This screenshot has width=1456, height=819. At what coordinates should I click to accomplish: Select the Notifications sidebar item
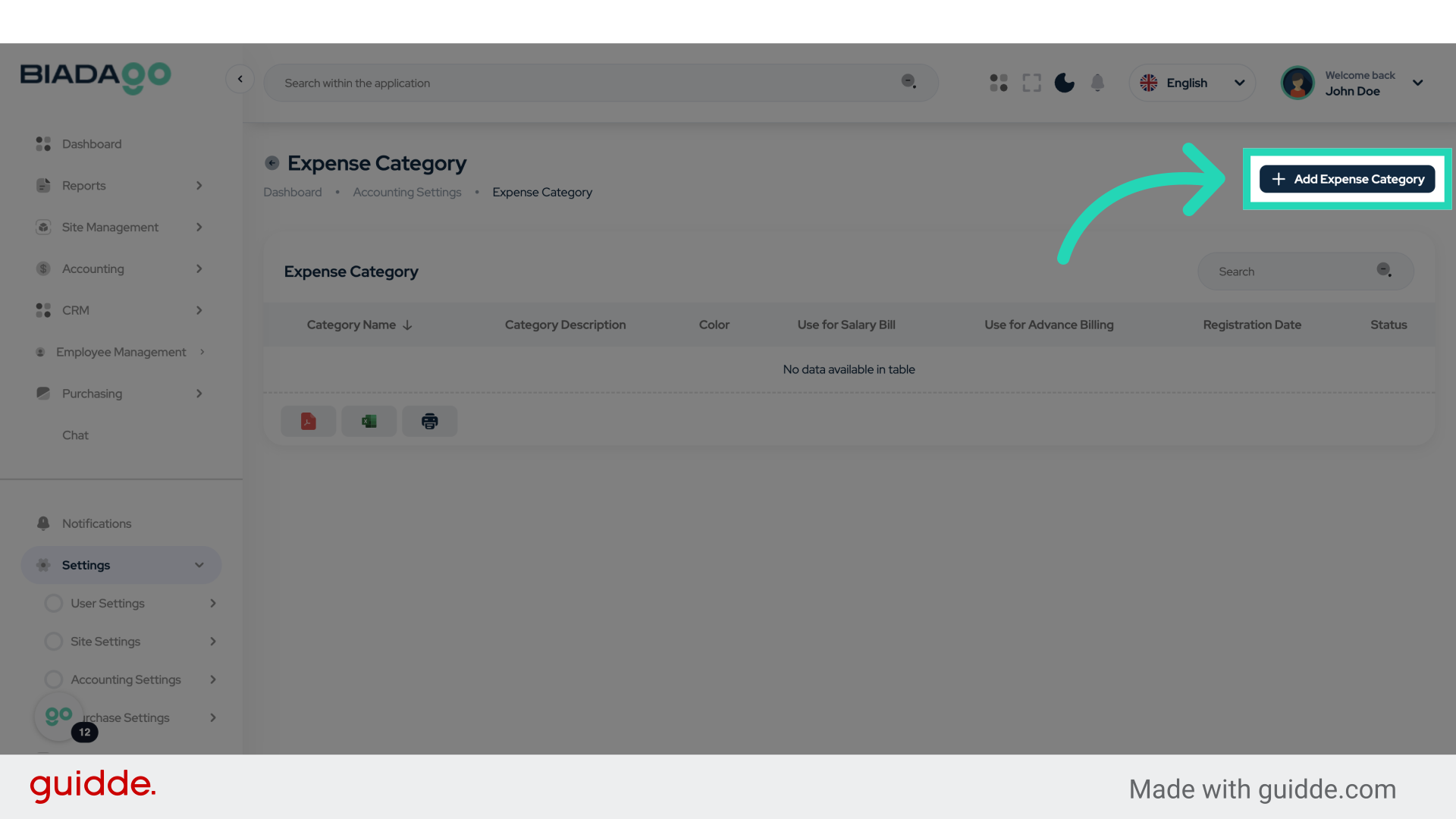coord(96,523)
